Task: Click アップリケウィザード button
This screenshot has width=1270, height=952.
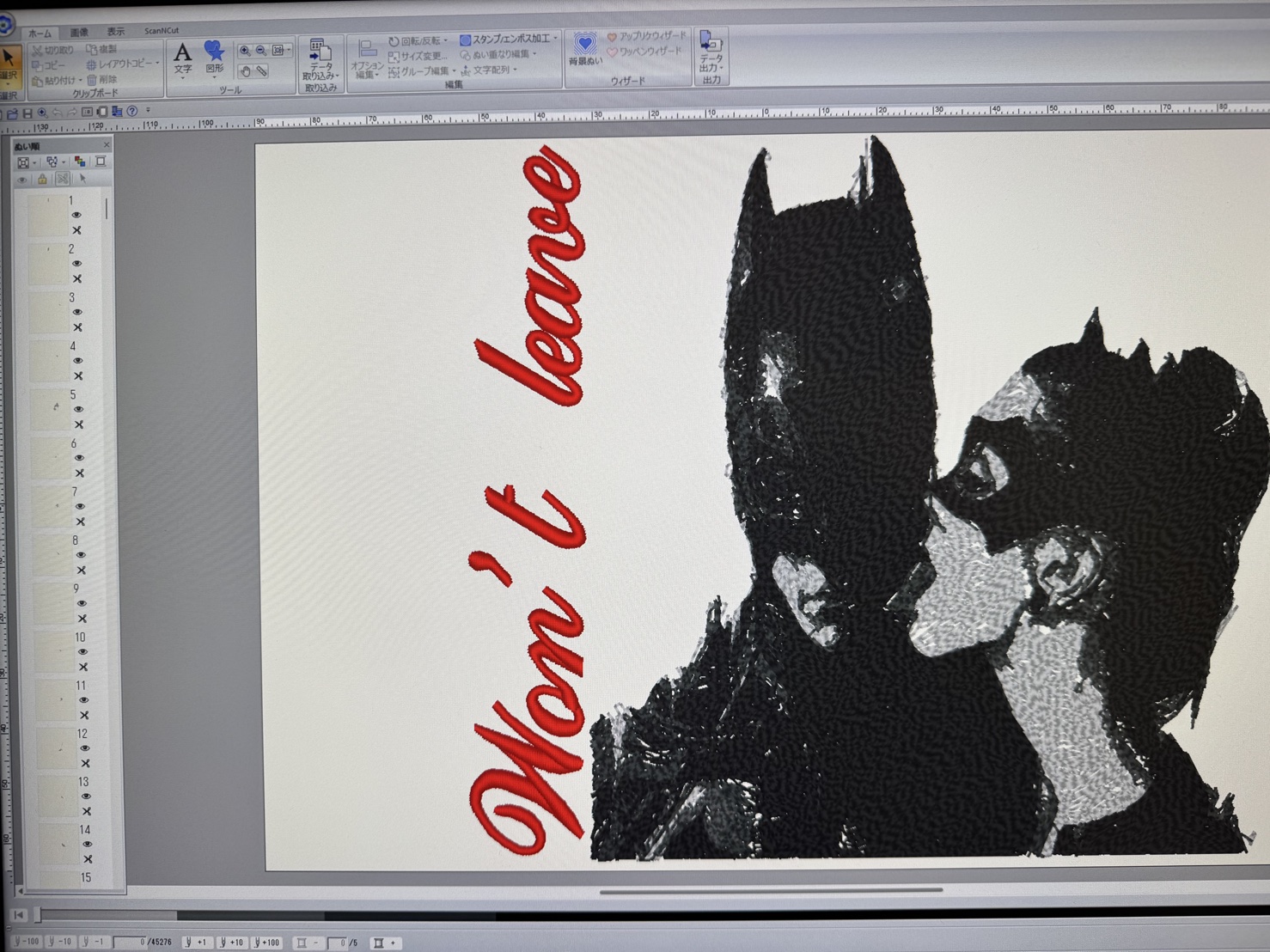Action: coord(646,37)
